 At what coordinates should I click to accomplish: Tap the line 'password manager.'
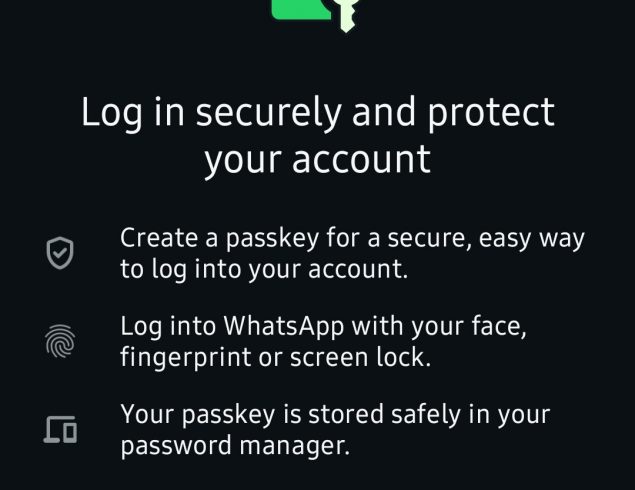point(235,446)
